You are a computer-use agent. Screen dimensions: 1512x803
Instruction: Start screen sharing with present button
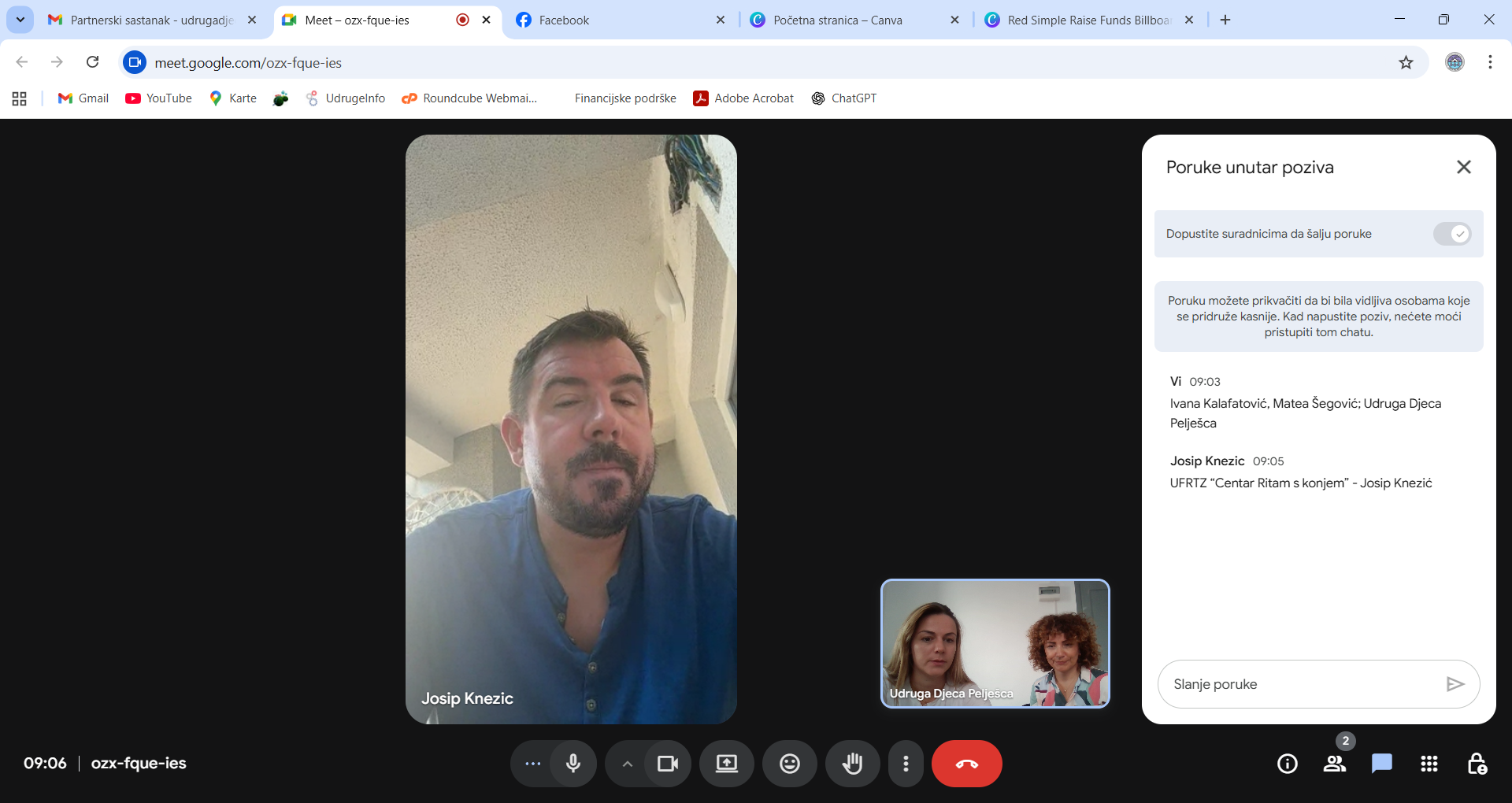pos(726,764)
